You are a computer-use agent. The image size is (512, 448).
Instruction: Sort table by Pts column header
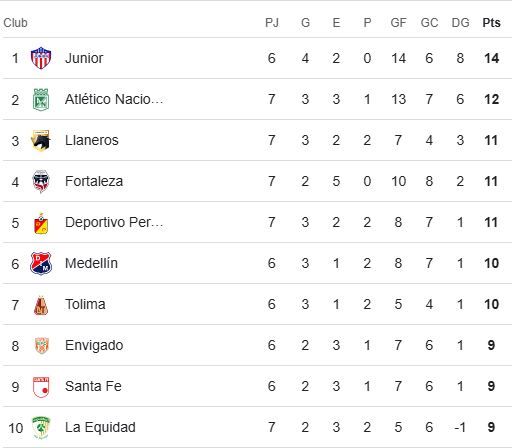[491, 23]
